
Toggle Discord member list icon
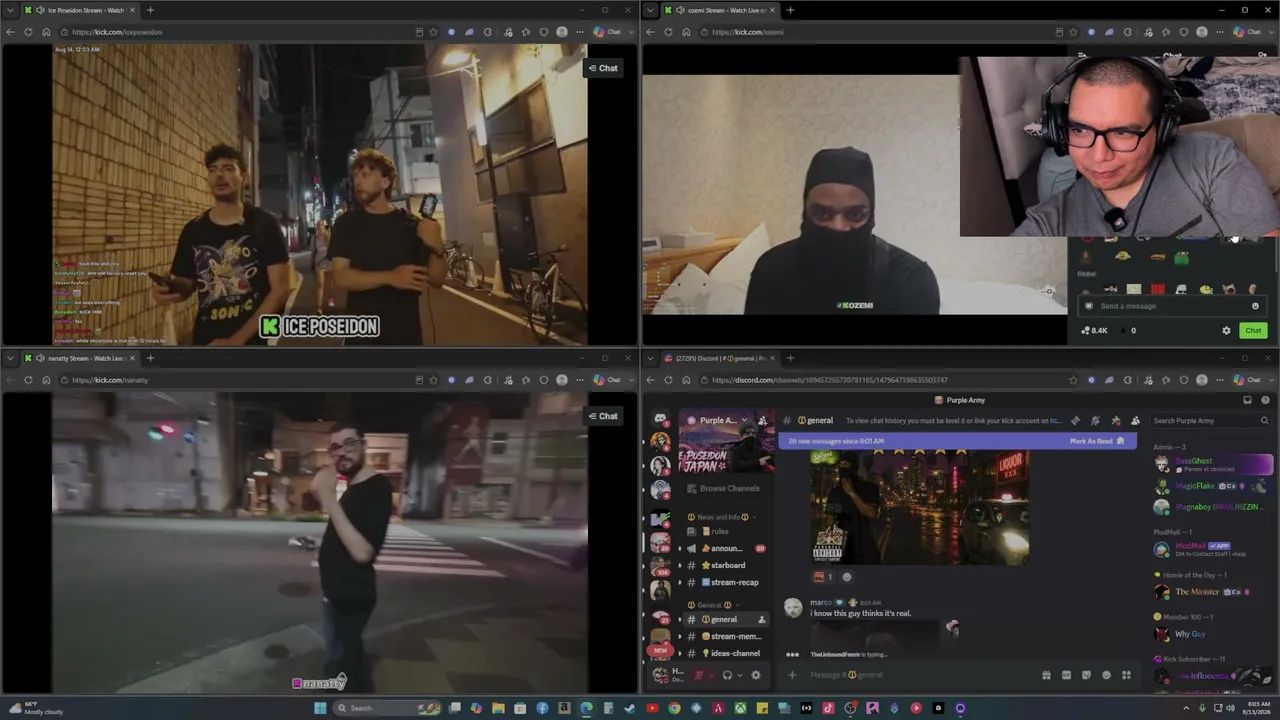point(1135,421)
